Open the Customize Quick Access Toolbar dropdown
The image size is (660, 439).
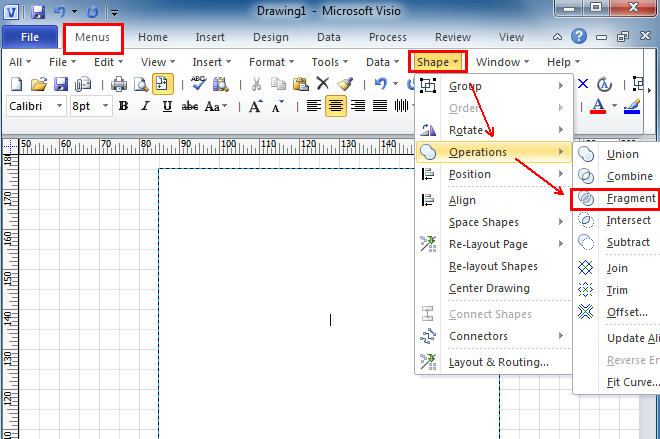point(114,12)
